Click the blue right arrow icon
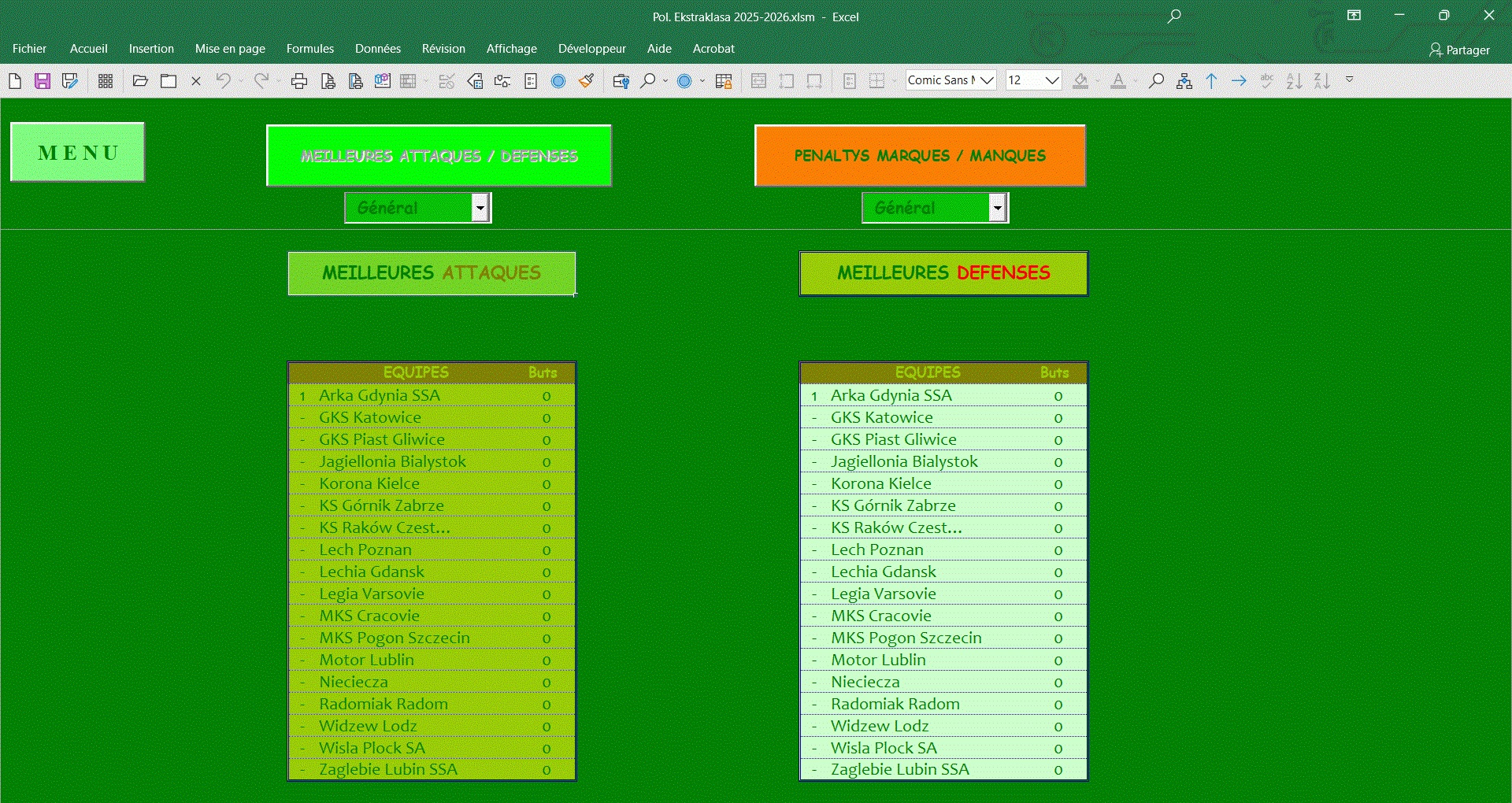Image resolution: width=1512 pixels, height=803 pixels. 1239,81
